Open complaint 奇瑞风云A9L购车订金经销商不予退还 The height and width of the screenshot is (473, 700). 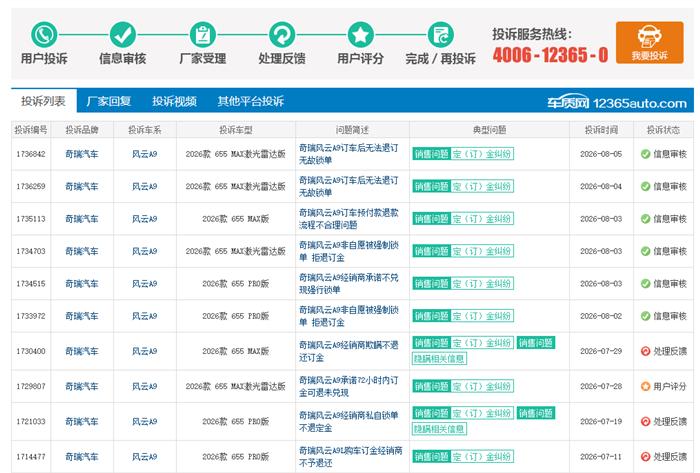350,456
